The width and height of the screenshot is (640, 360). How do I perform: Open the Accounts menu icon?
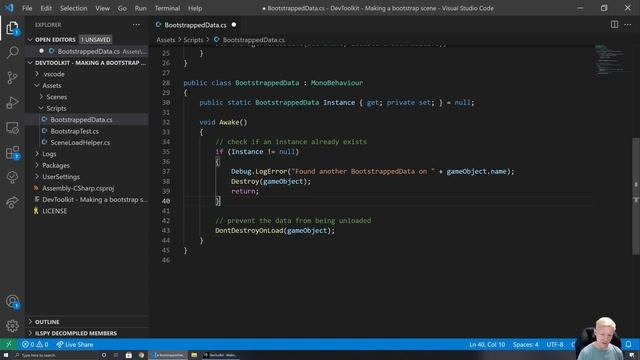click(12, 302)
